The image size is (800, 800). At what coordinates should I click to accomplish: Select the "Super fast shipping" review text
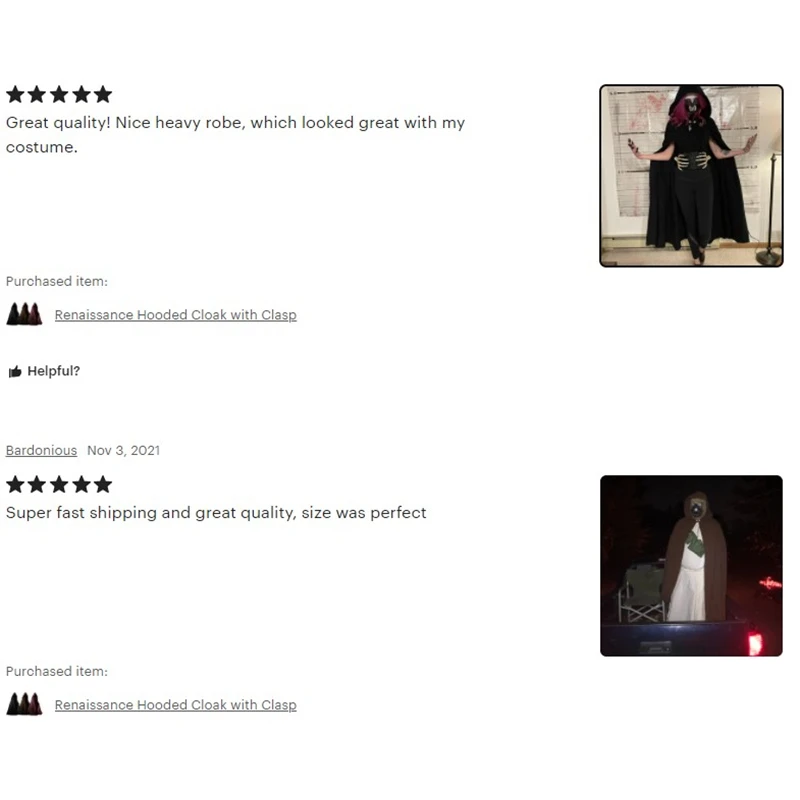click(x=216, y=513)
